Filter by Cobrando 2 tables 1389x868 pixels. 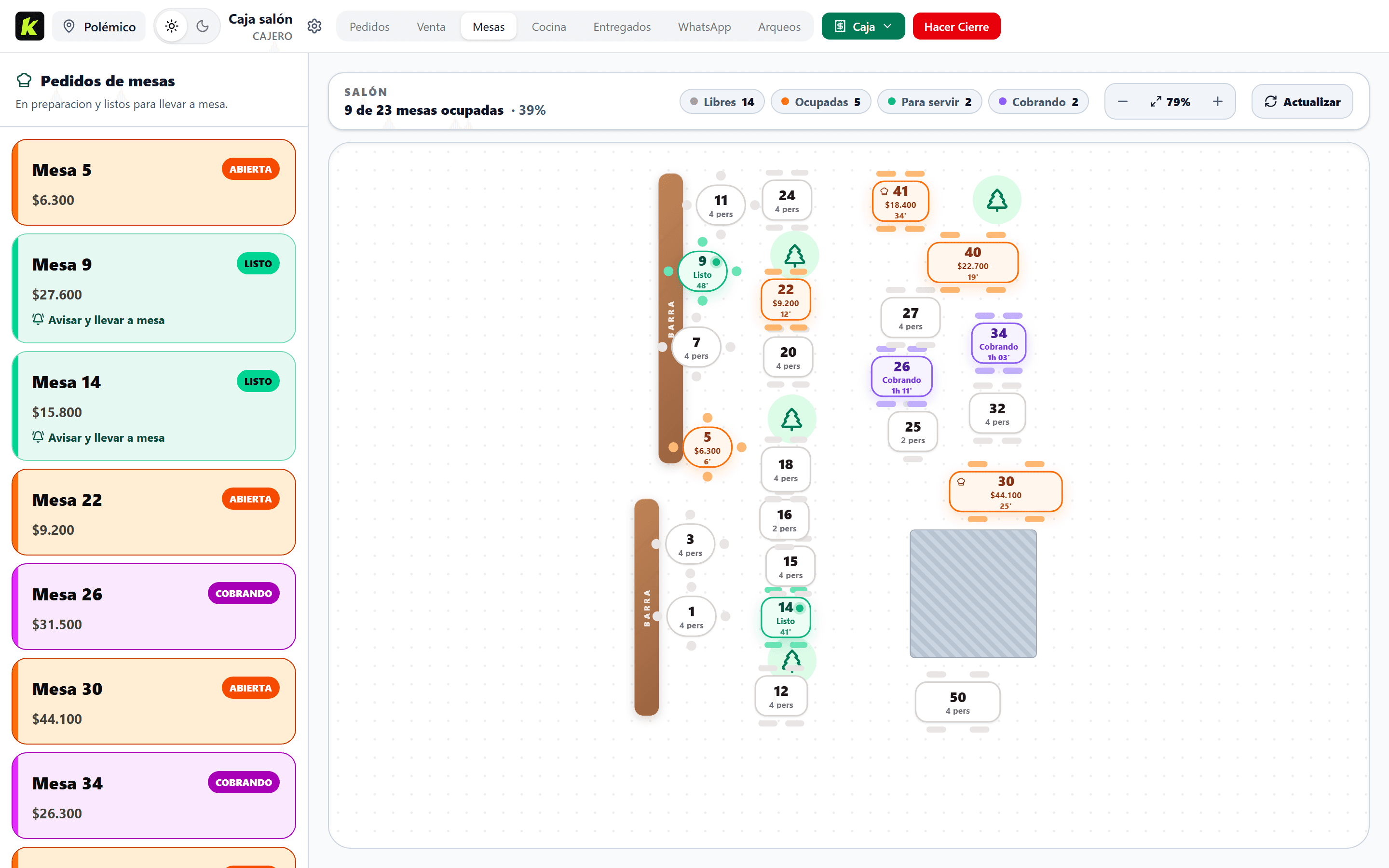pos(1038,102)
